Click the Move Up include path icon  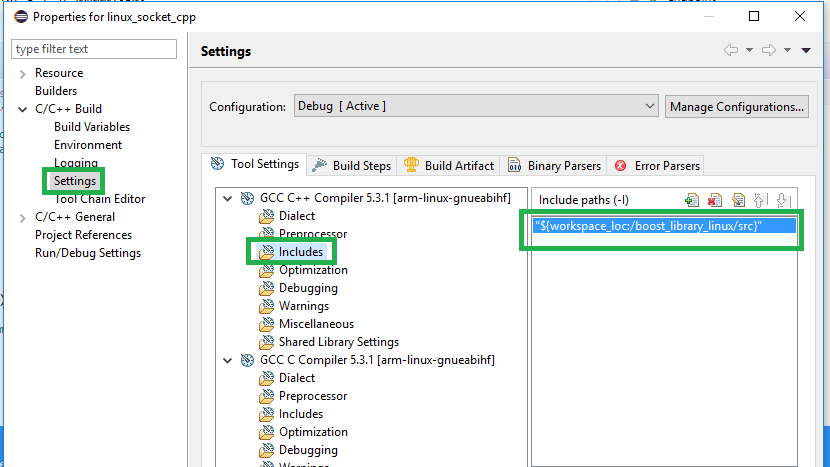pyautogui.click(x=761, y=200)
